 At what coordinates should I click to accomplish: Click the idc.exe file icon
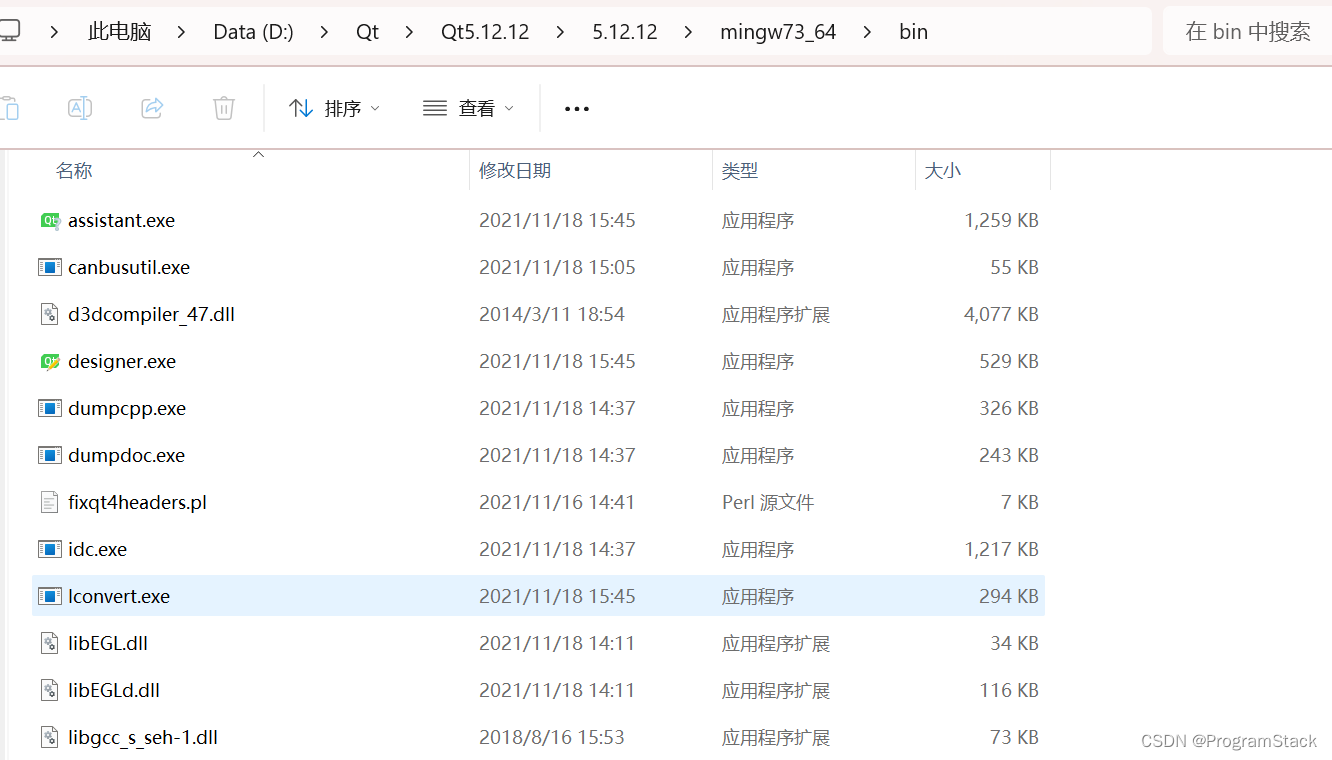pyautogui.click(x=50, y=549)
